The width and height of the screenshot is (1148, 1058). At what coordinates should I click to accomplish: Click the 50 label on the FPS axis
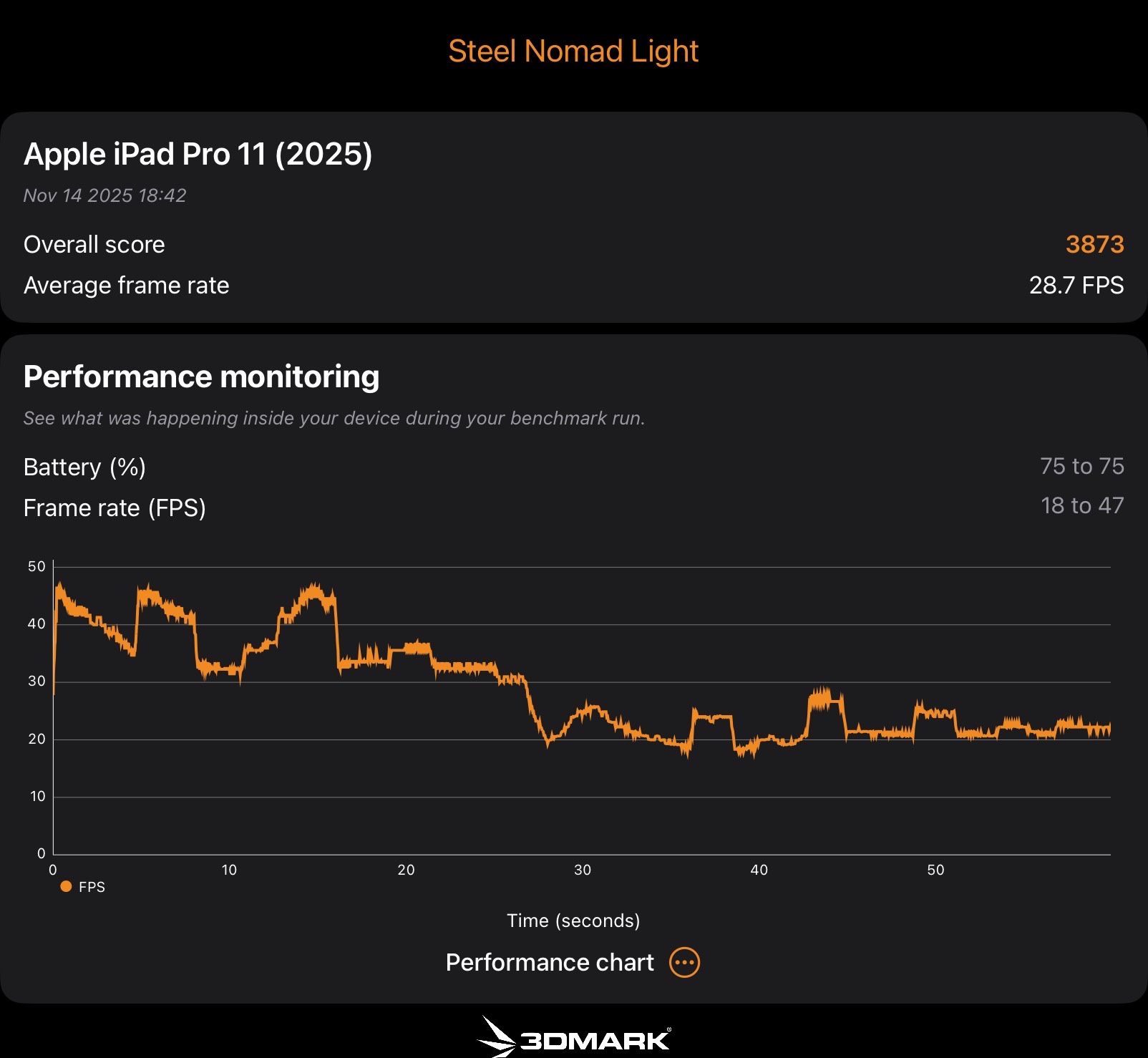[37, 566]
